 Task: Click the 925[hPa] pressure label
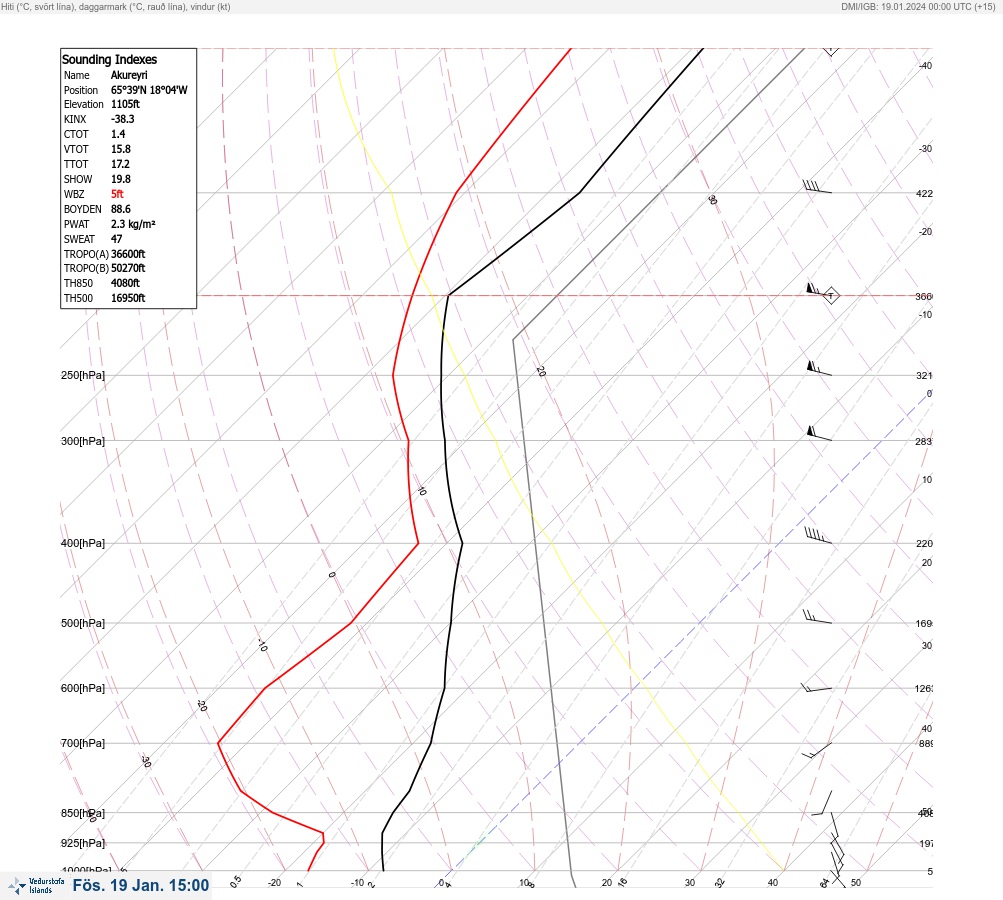coord(83,843)
